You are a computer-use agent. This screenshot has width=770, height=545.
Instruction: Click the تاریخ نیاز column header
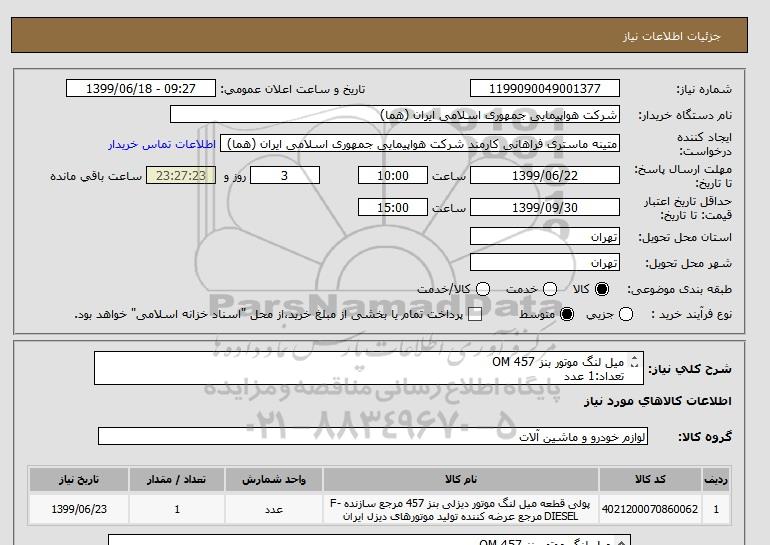coord(79,480)
